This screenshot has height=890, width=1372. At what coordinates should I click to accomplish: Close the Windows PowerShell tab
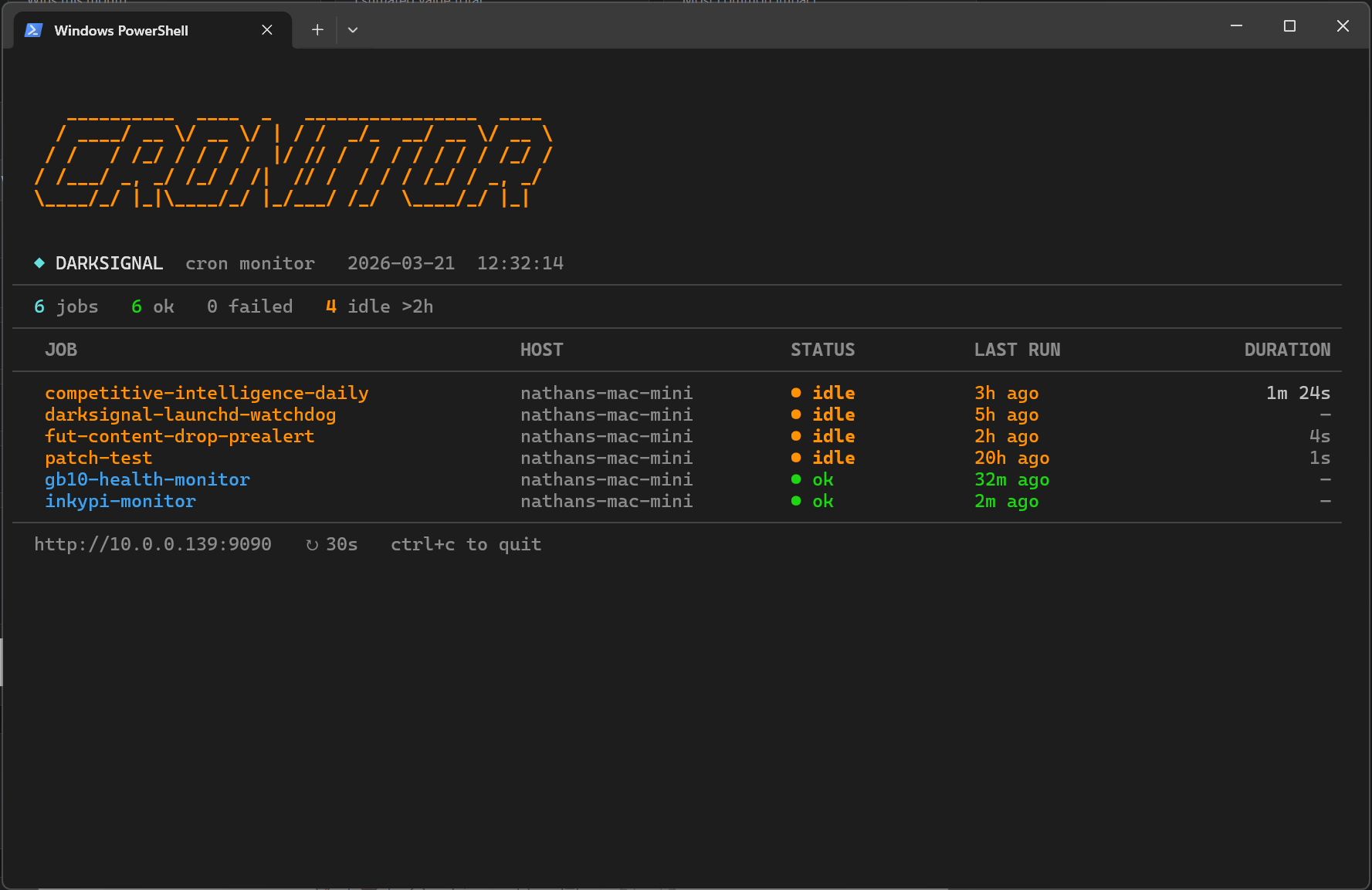[267, 30]
